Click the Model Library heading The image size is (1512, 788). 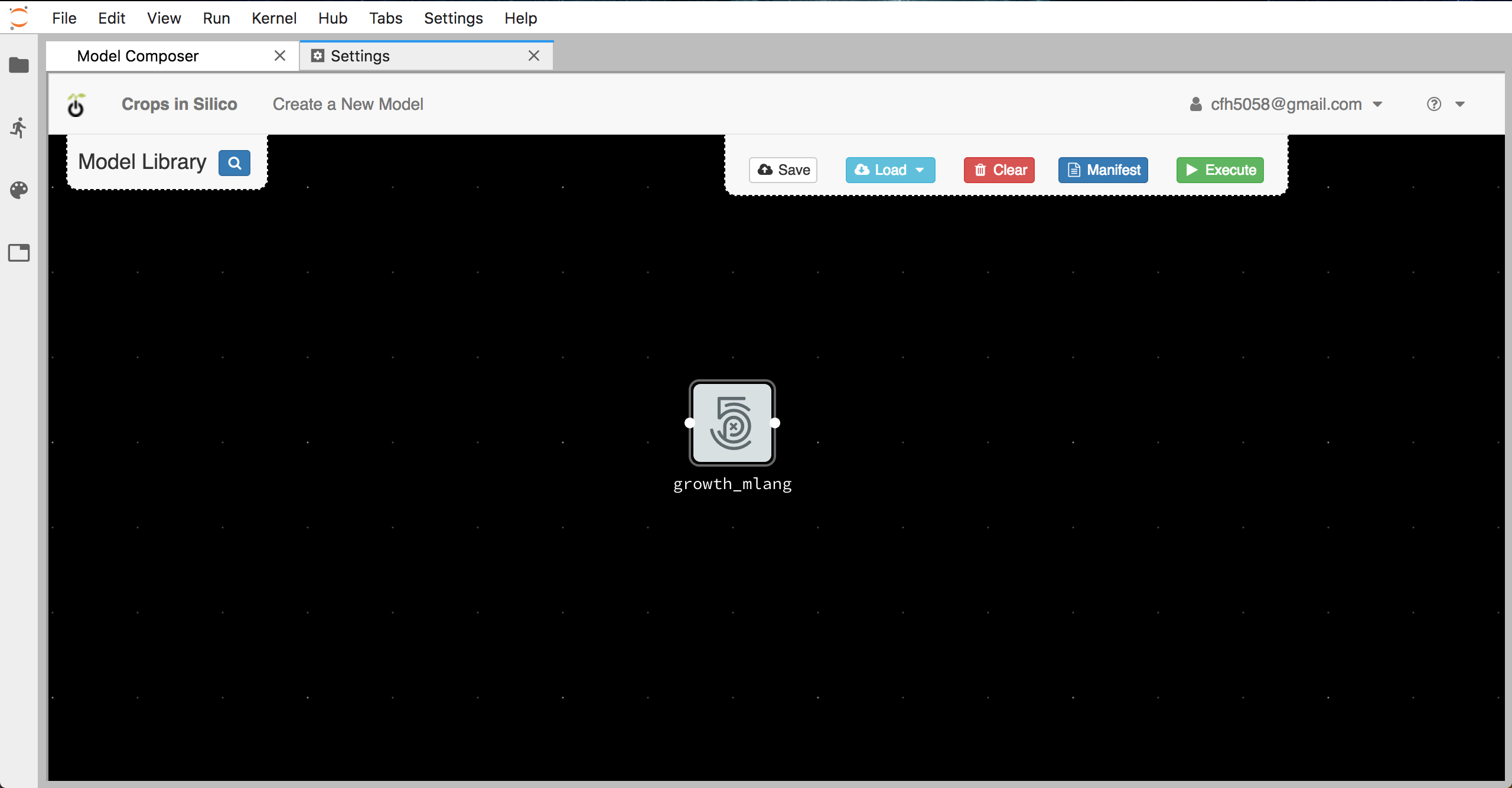click(x=142, y=162)
